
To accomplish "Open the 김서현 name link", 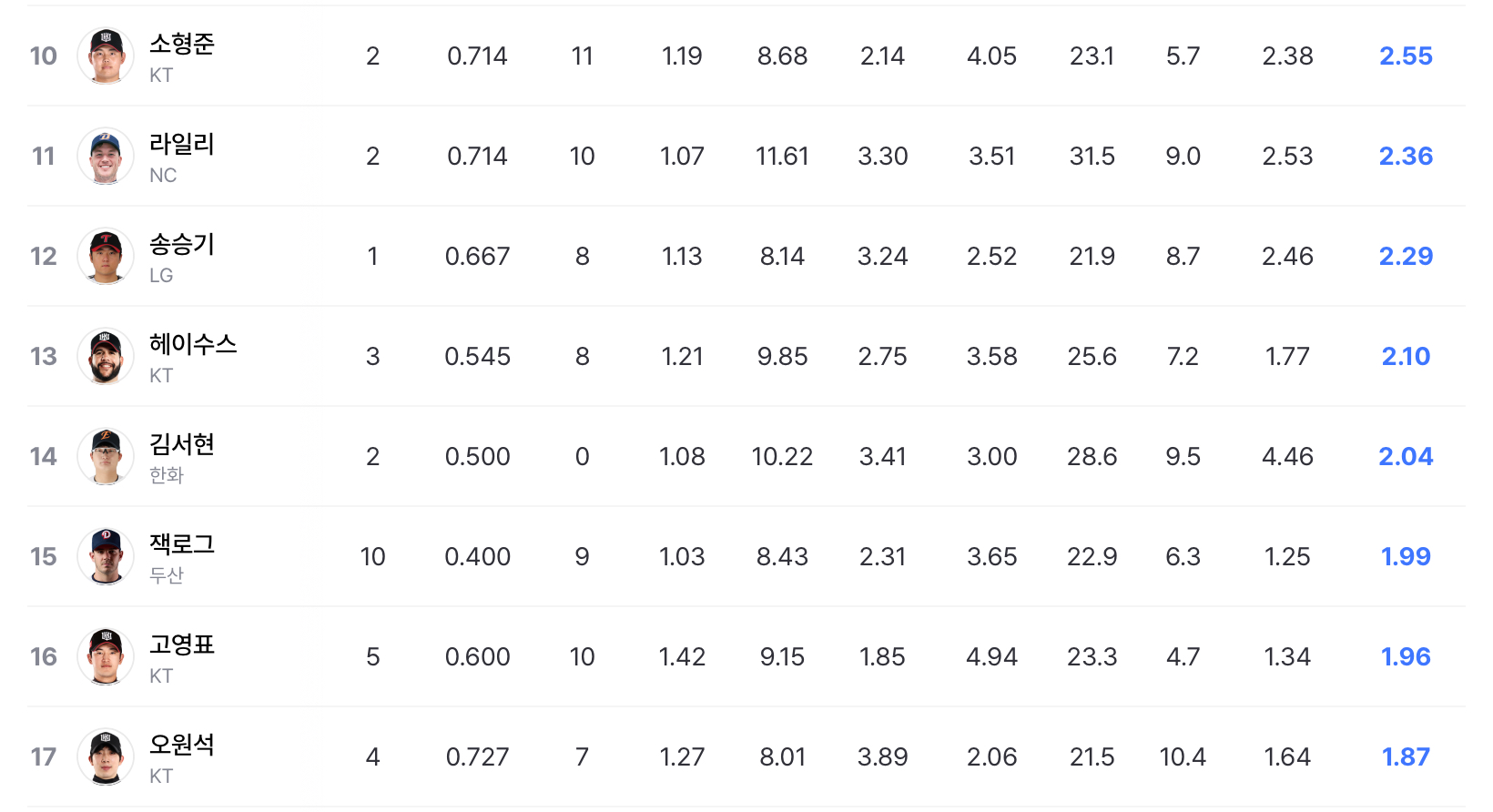I will tap(182, 444).
